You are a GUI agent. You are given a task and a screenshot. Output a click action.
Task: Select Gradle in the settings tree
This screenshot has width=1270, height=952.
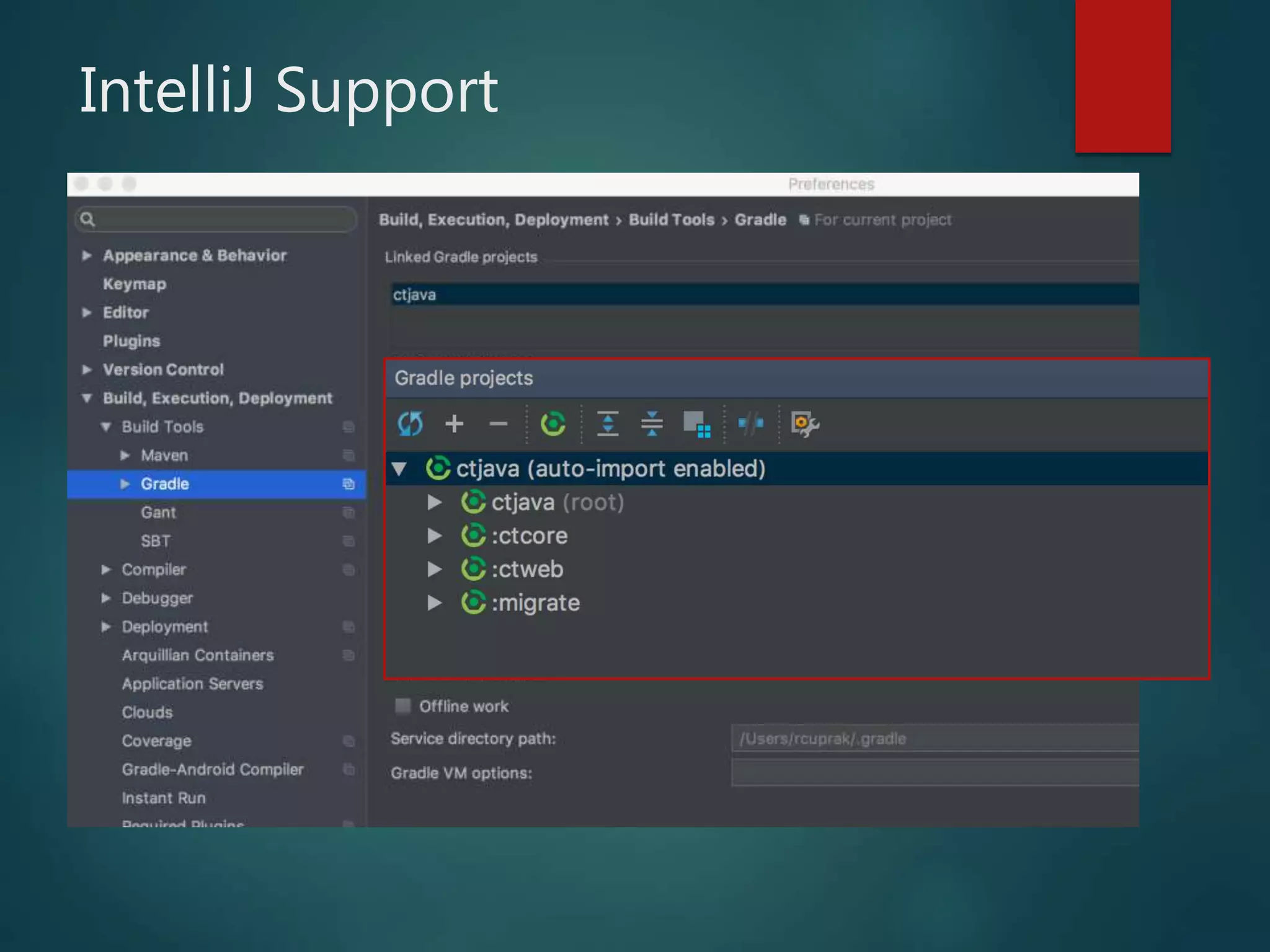coord(216,484)
